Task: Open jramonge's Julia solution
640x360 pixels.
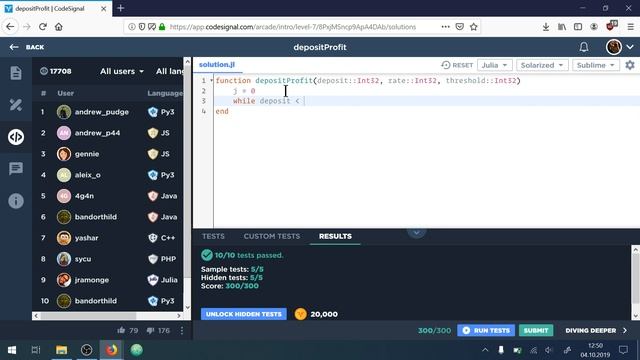Action: coord(108,280)
